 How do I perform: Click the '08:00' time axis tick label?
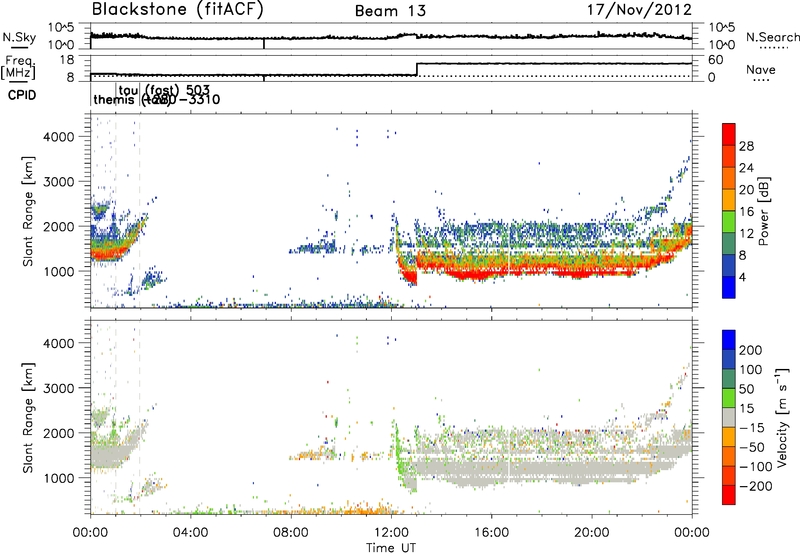point(291,533)
